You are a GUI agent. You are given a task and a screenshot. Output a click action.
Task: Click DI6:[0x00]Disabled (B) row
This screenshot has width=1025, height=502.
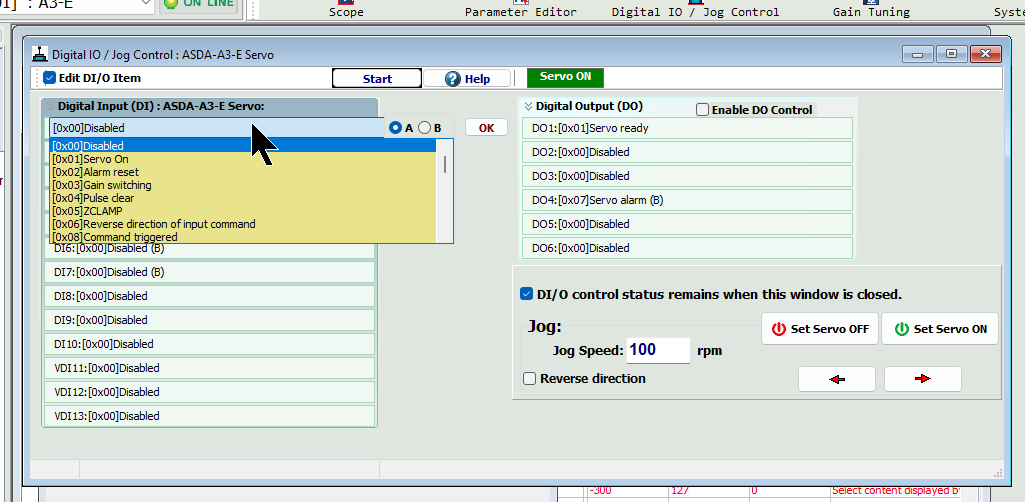pos(209,248)
